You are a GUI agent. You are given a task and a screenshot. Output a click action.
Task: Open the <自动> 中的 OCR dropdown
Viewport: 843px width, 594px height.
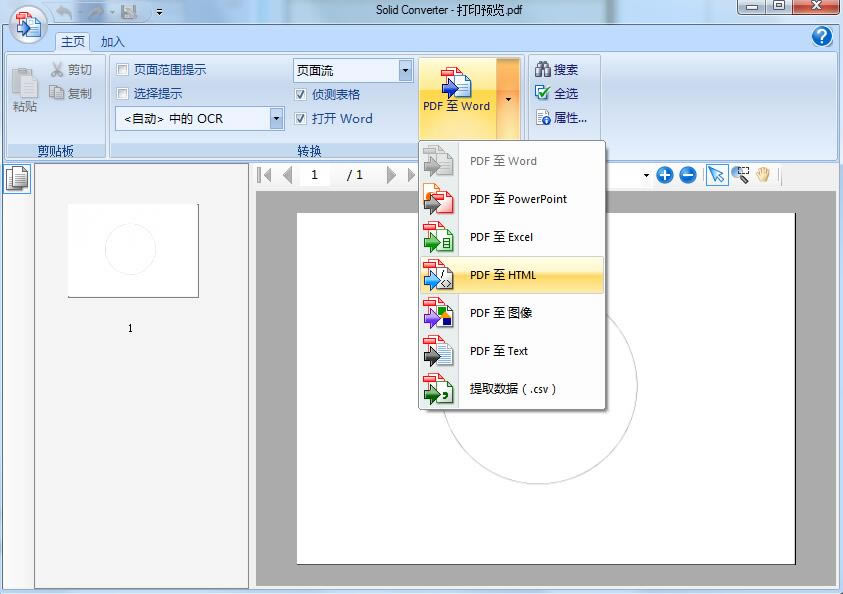[276, 119]
